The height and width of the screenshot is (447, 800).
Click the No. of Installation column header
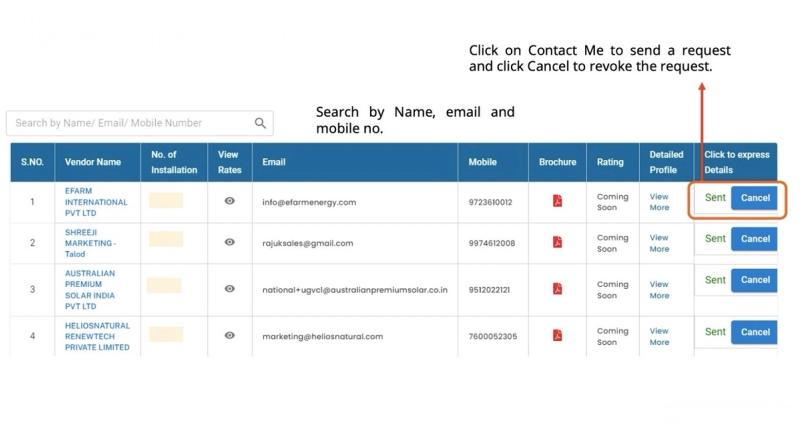click(x=174, y=162)
